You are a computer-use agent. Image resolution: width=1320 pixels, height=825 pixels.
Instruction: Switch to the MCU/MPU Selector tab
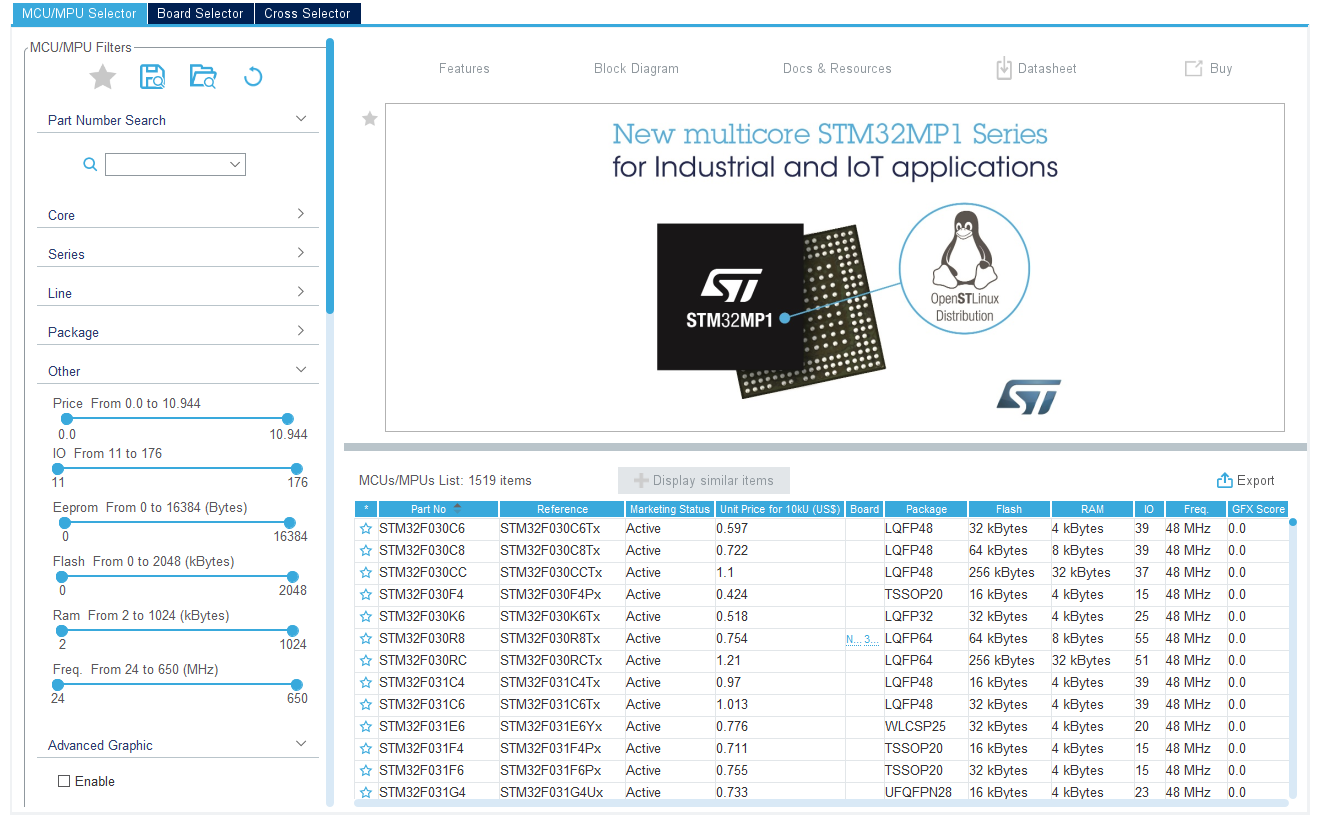[x=79, y=13]
